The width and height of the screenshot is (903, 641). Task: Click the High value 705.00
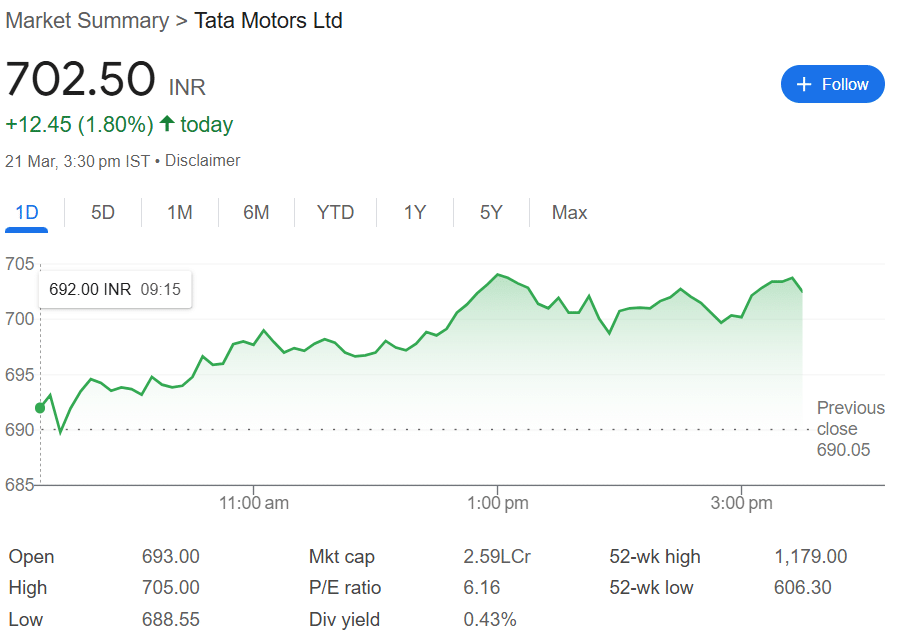170,587
